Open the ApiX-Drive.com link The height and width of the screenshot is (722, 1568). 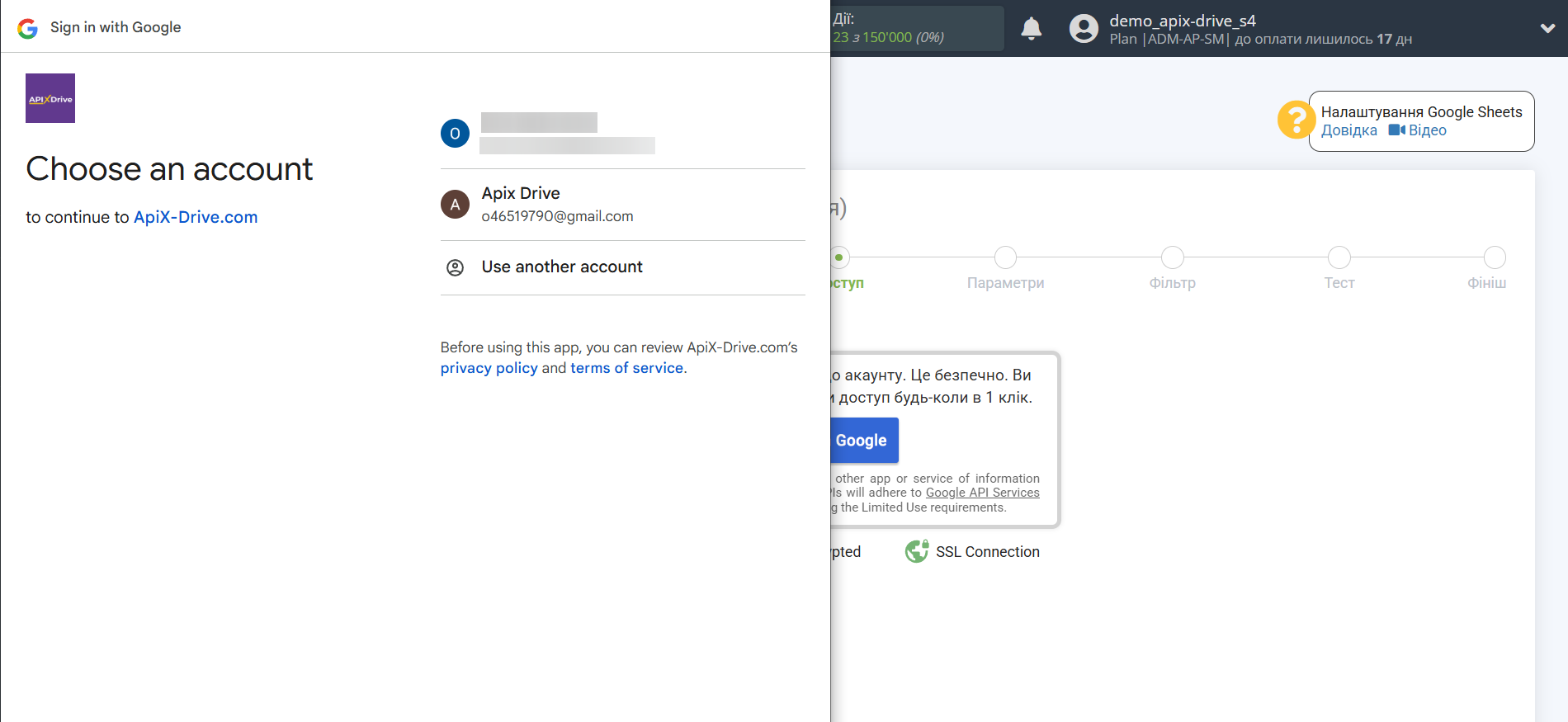196,217
